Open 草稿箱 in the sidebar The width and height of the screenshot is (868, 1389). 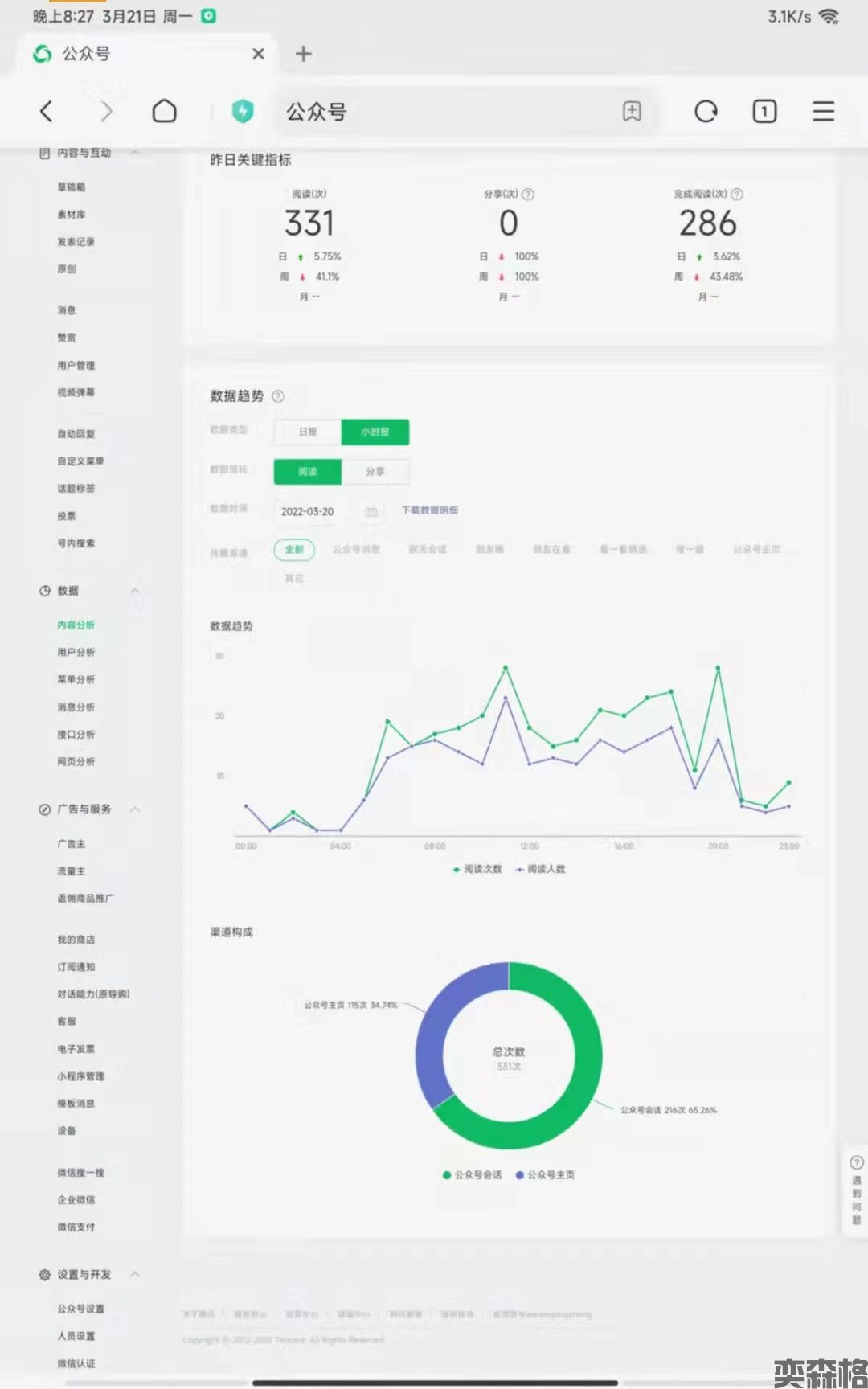click(71, 187)
